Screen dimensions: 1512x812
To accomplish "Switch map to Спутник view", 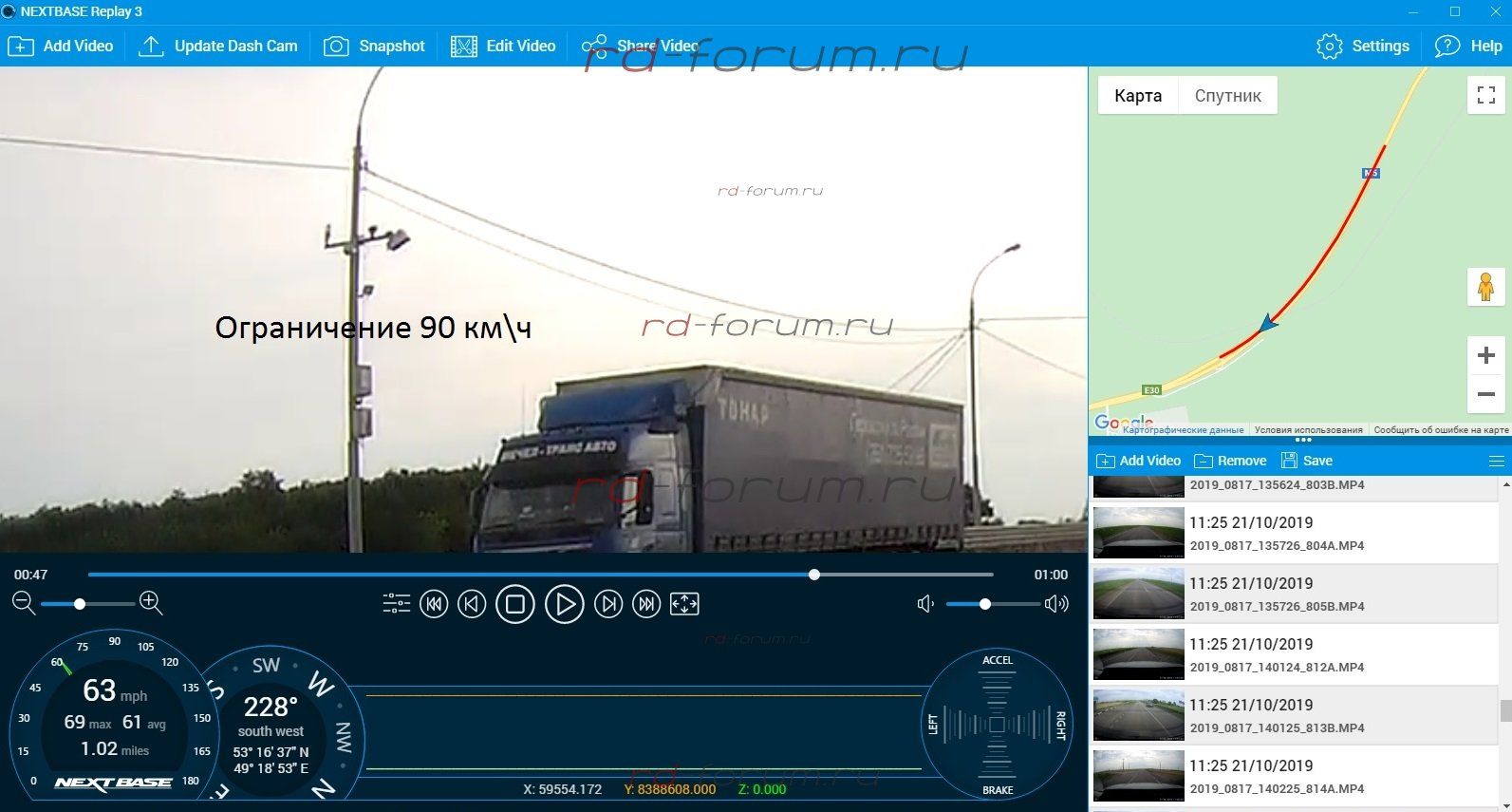I will pos(1227,96).
